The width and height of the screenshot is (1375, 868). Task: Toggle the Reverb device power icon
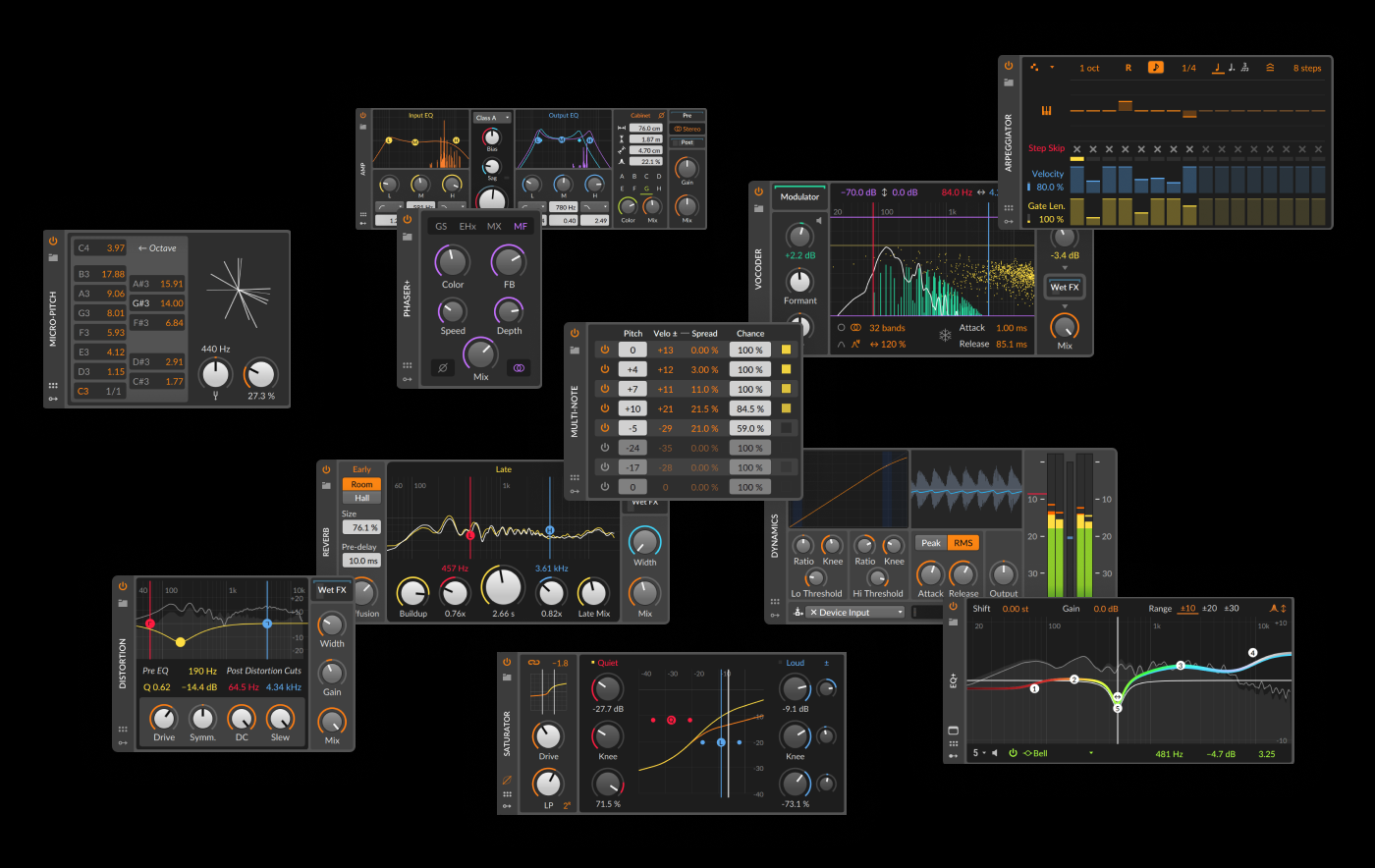pos(326,469)
